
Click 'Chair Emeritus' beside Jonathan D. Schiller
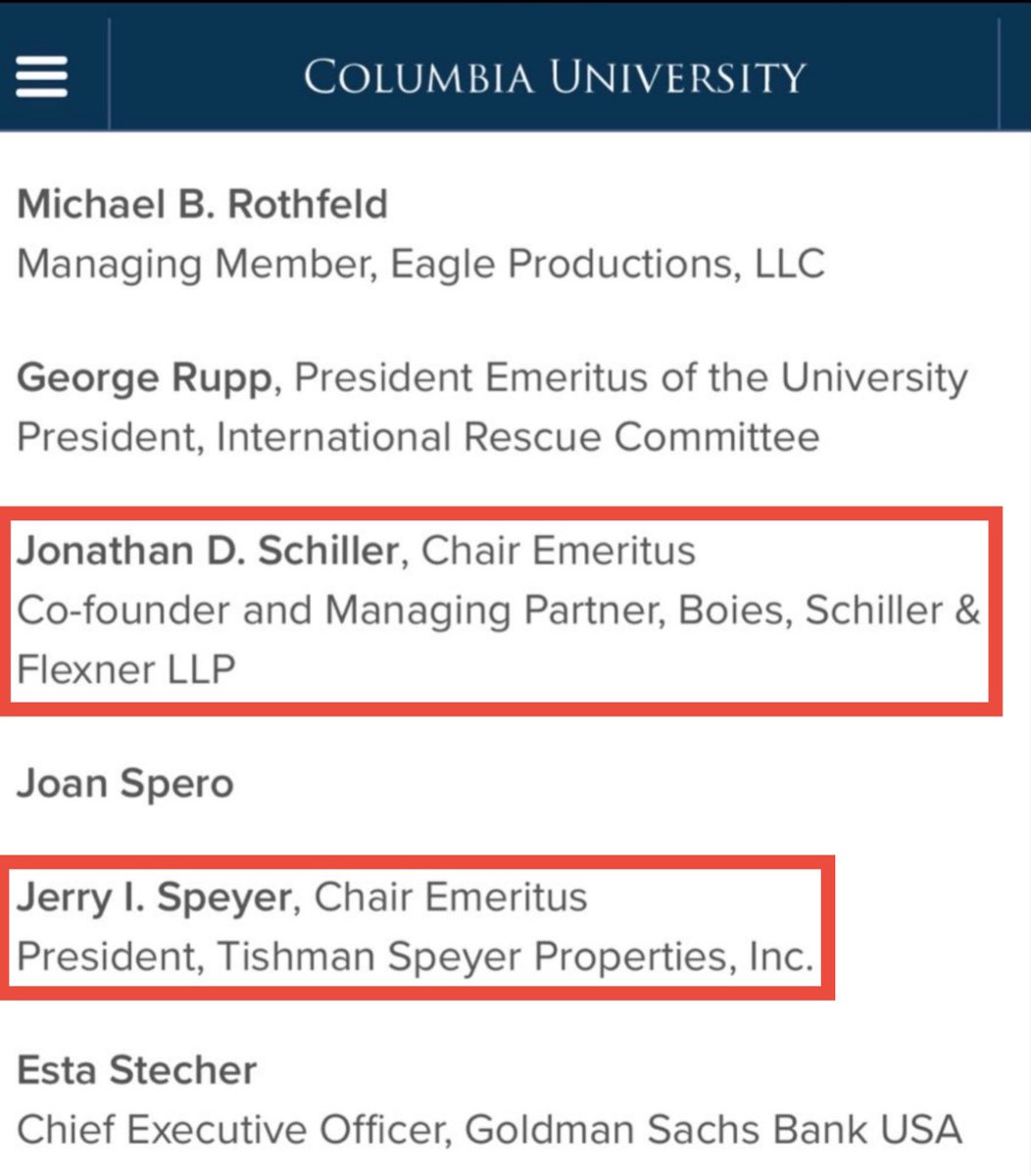[558, 551]
